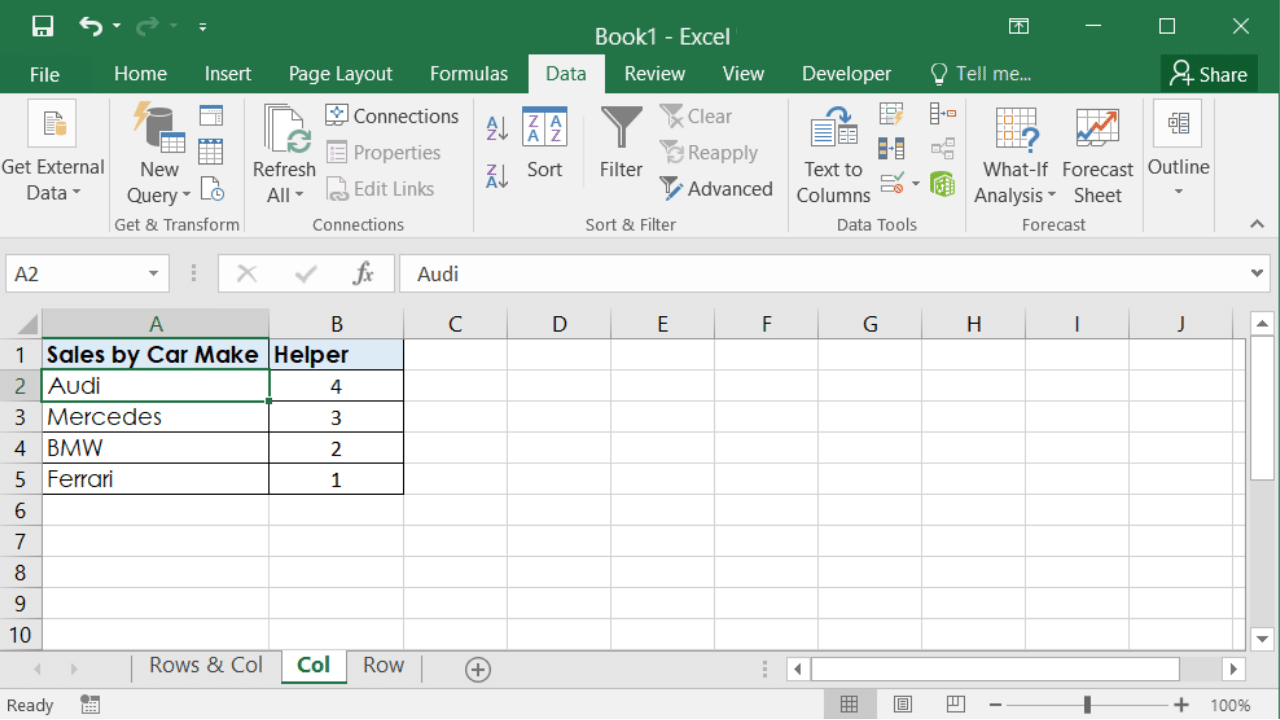Click the zoom slider handle

tap(1087, 704)
